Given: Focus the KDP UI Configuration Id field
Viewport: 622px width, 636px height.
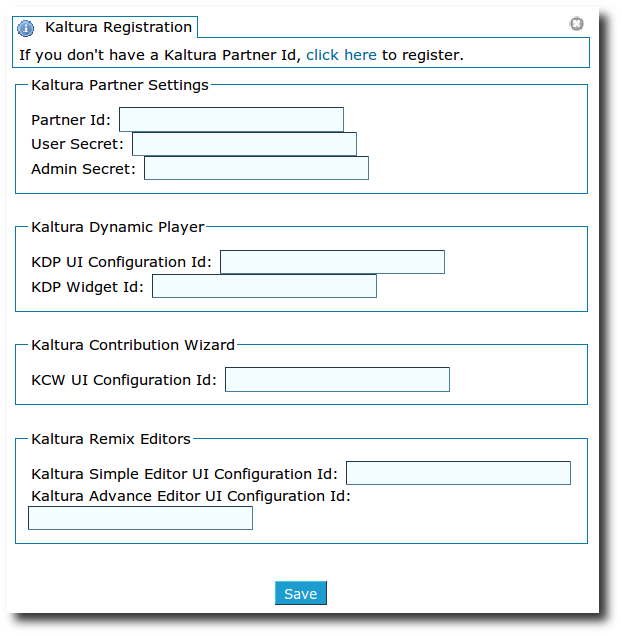Looking at the screenshot, I should tap(332, 262).
